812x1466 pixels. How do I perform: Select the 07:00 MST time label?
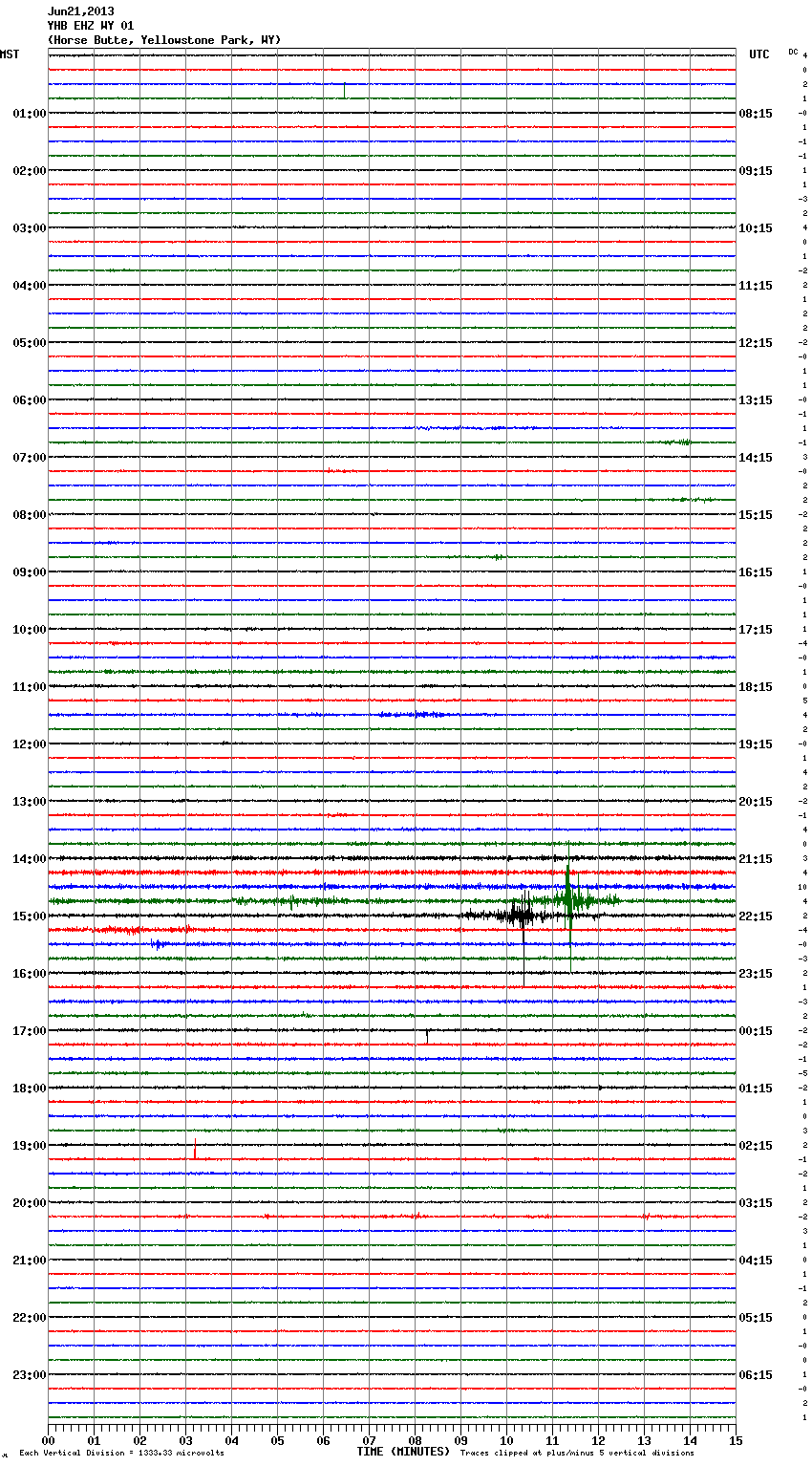pos(29,458)
